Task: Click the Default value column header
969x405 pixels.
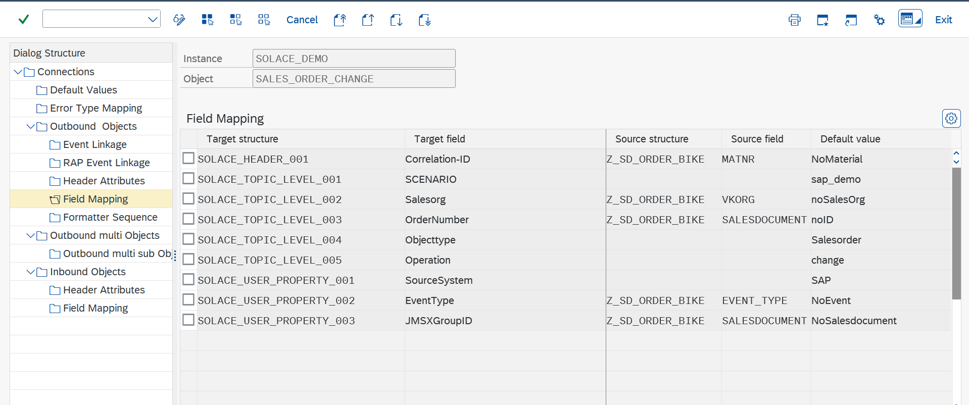Action: pyautogui.click(x=880, y=139)
